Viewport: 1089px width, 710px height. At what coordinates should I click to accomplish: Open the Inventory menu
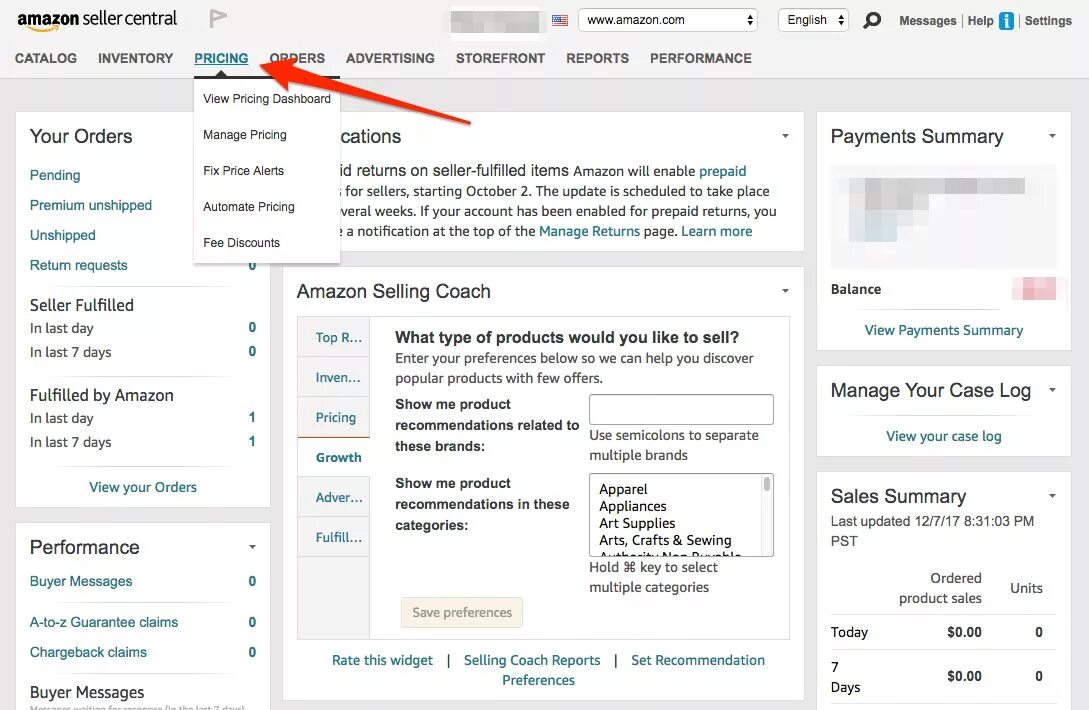tap(135, 58)
